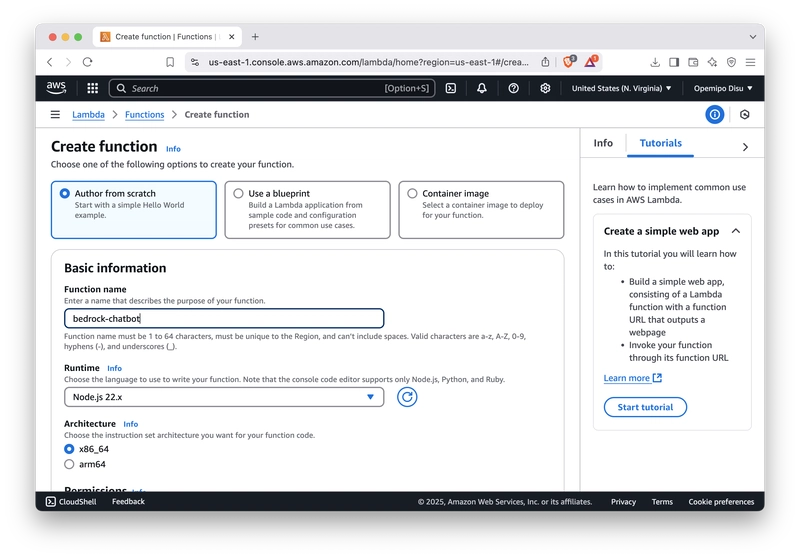
Task: Click the AWS logo home icon
Action: point(56,88)
